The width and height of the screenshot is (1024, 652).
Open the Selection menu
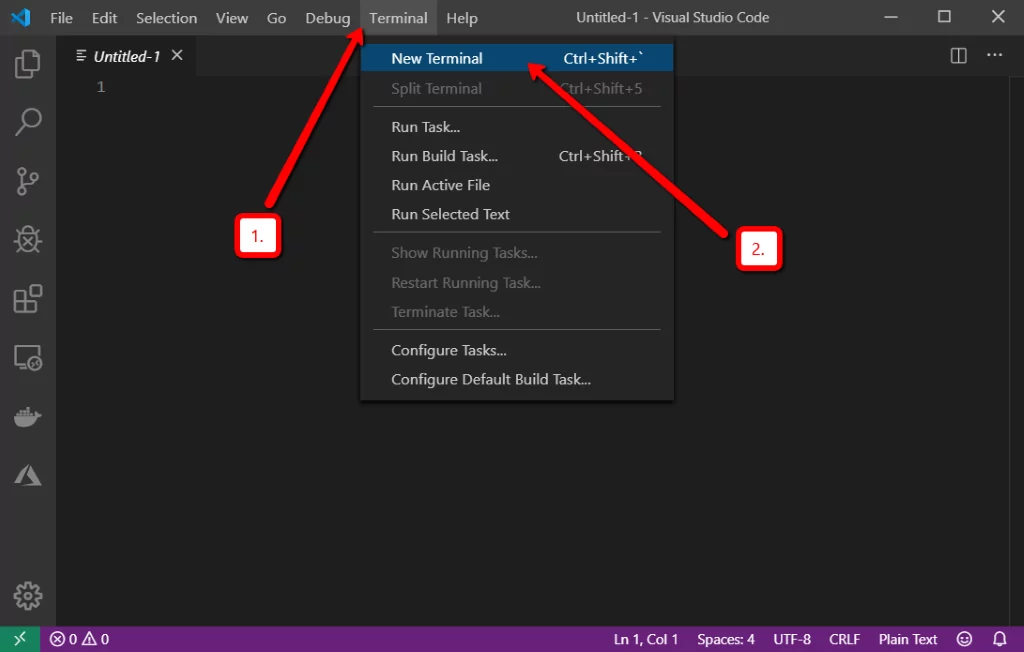[x=167, y=18]
